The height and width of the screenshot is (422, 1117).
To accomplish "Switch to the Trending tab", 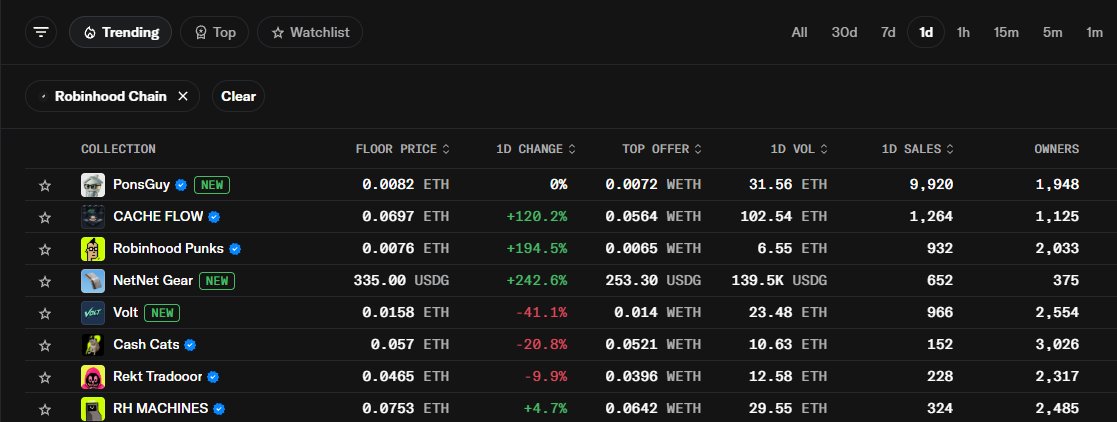I will [120, 32].
